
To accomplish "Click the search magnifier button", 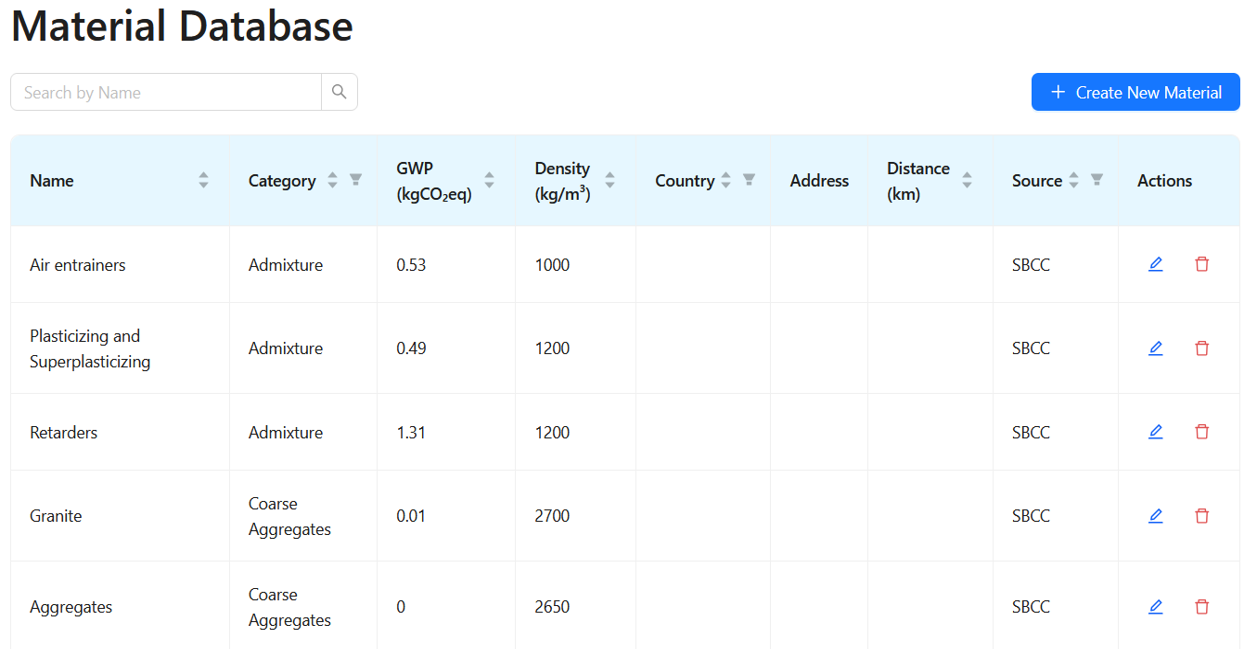I will click(x=339, y=92).
